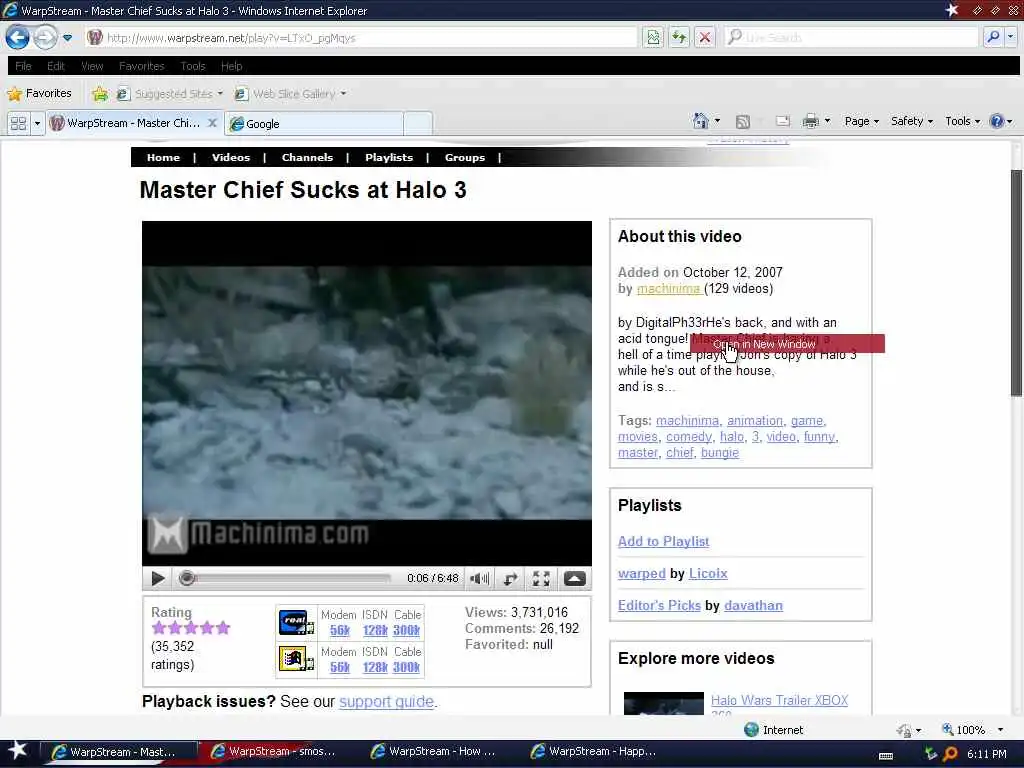Go to Home in site navigation
Viewport: 1024px width, 768px height.
point(163,157)
